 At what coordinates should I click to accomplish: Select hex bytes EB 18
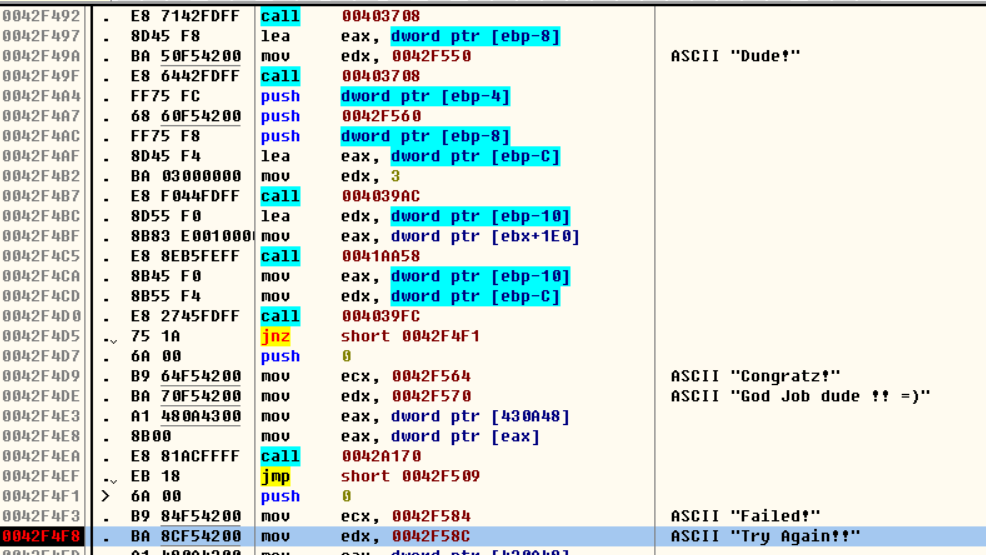click(x=155, y=476)
